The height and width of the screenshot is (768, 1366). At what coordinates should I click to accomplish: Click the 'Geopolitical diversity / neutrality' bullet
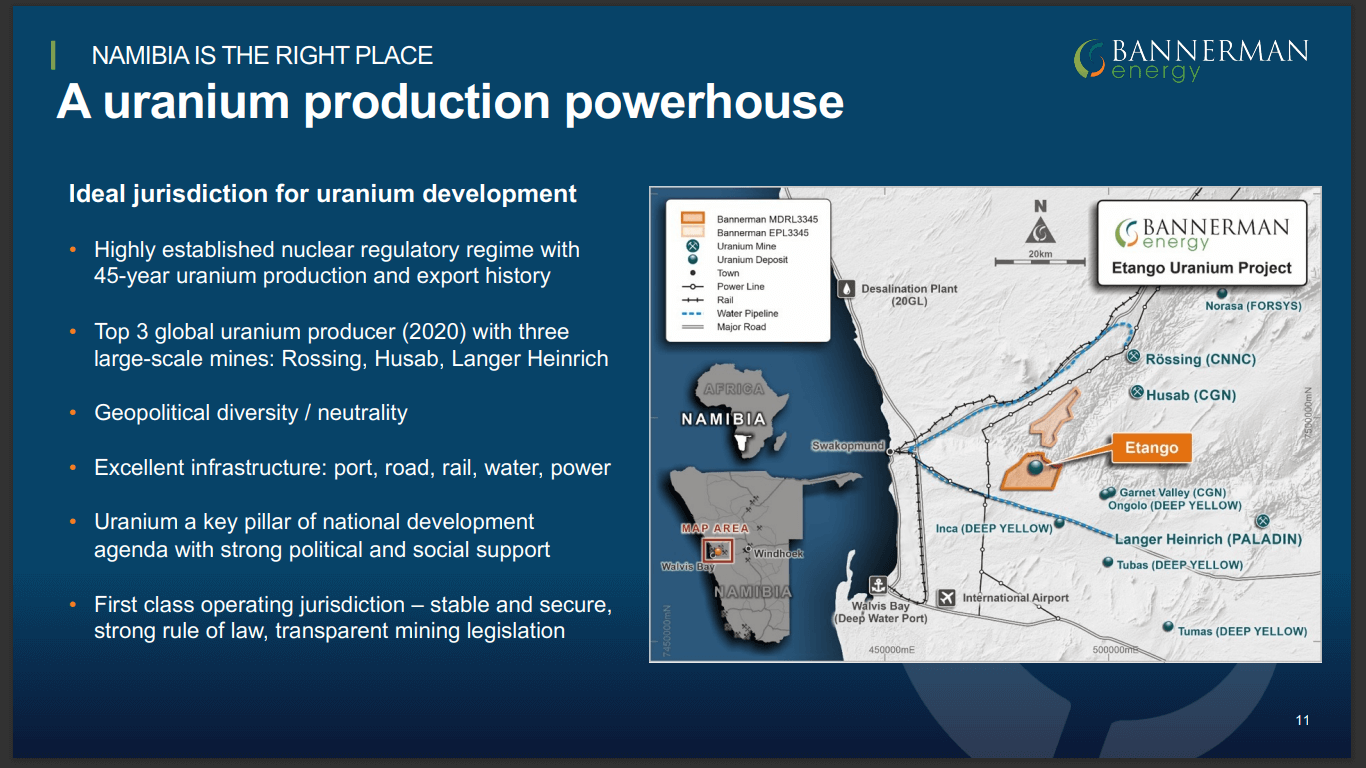251,413
